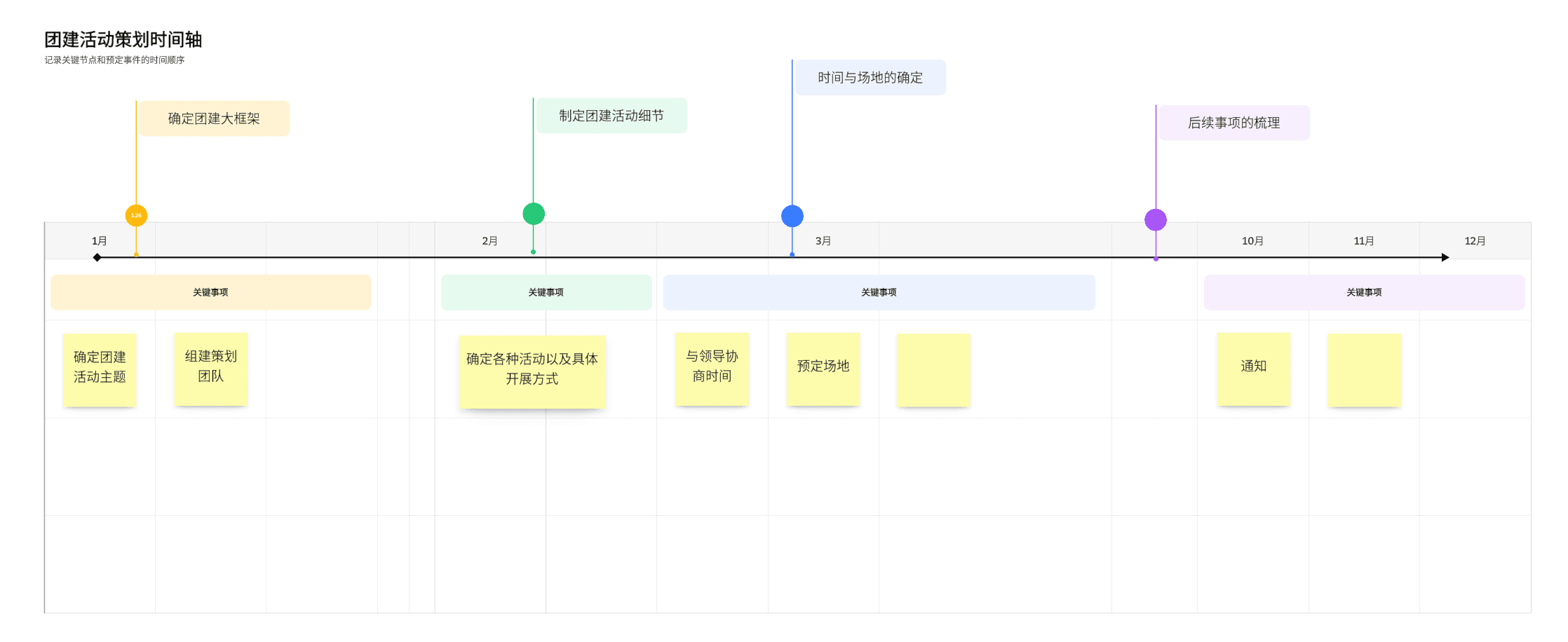This screenshot has height=642, width=1568.
Task: Select the subtitle 记录关键节点和预定事件的时间顺序
Action: point(115,60)
